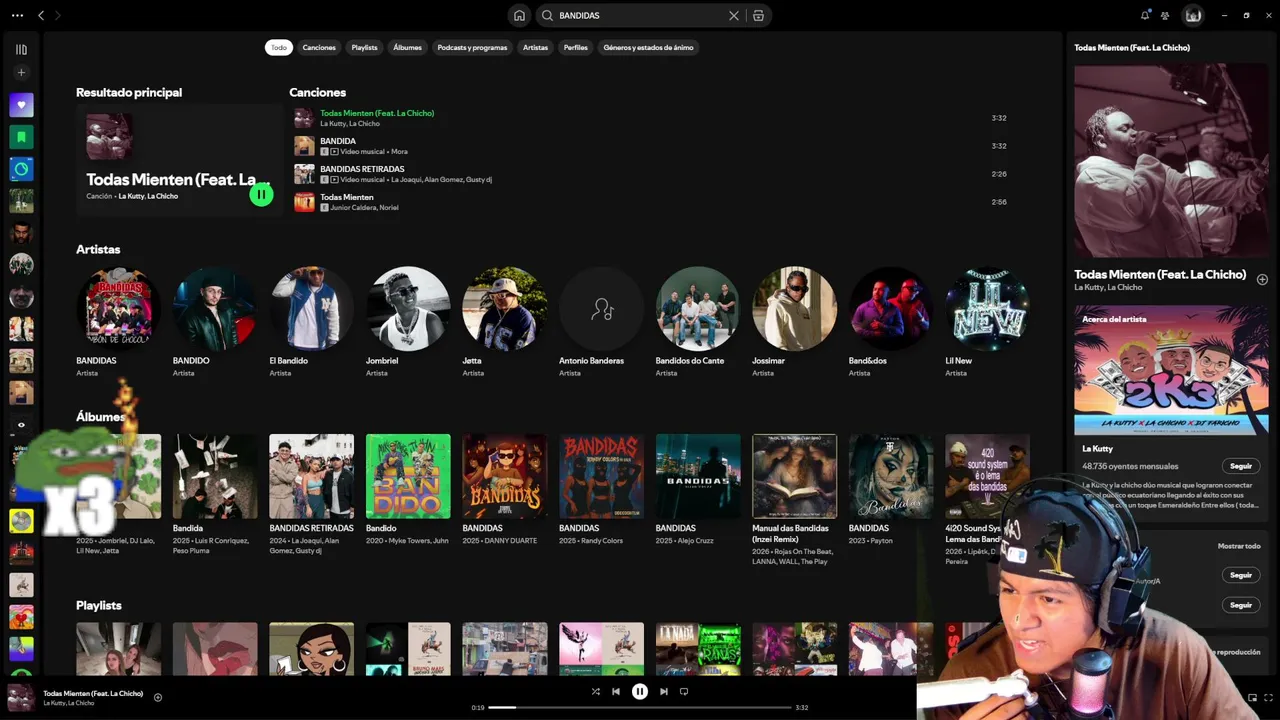The image size is (1280, 720).
Task: Select the Artistas filter chip
Action: [535, 47]
